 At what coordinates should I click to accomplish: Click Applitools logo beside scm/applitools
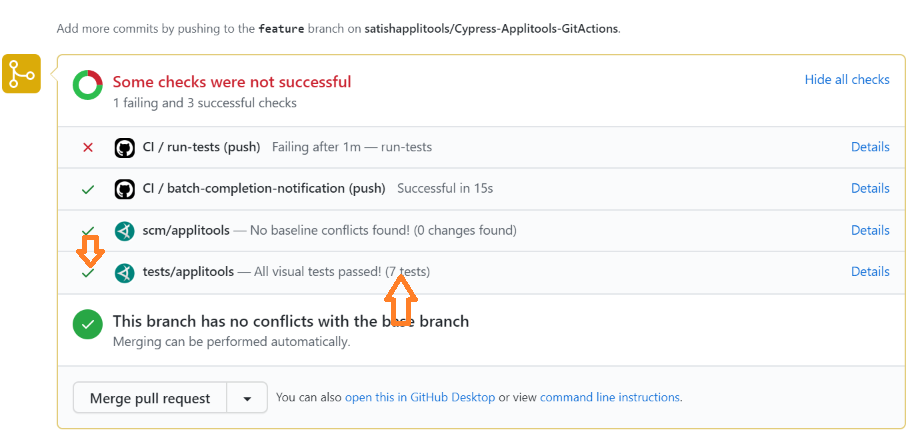125,230
